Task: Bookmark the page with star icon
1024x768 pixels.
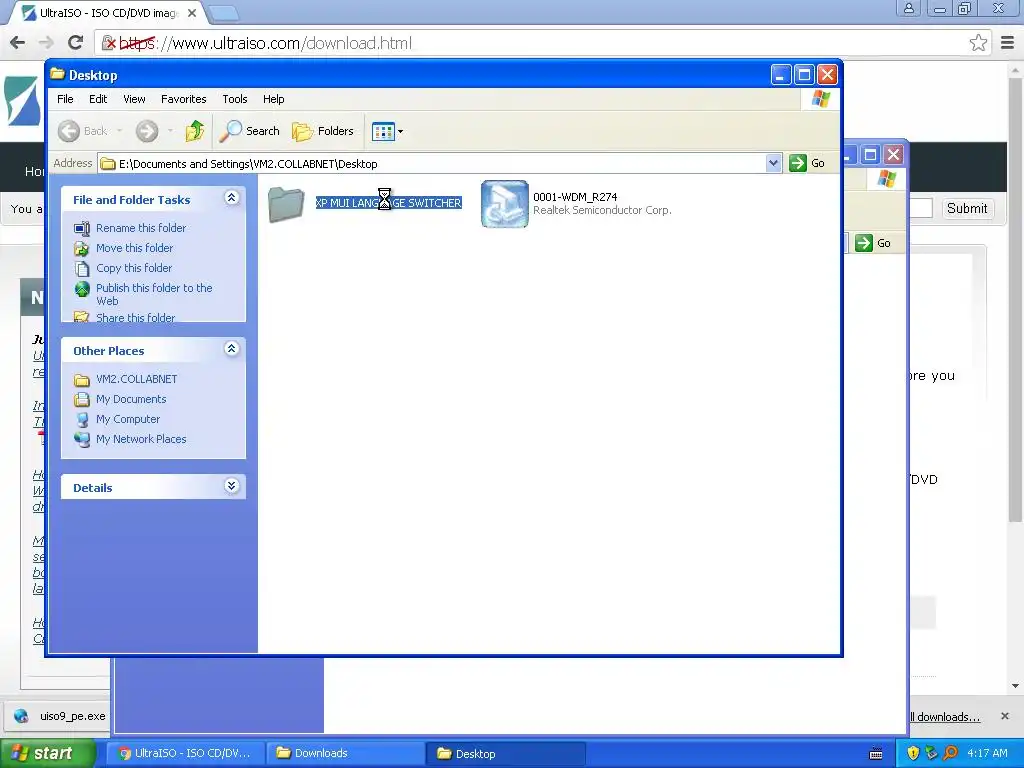Action: [978, 43]
